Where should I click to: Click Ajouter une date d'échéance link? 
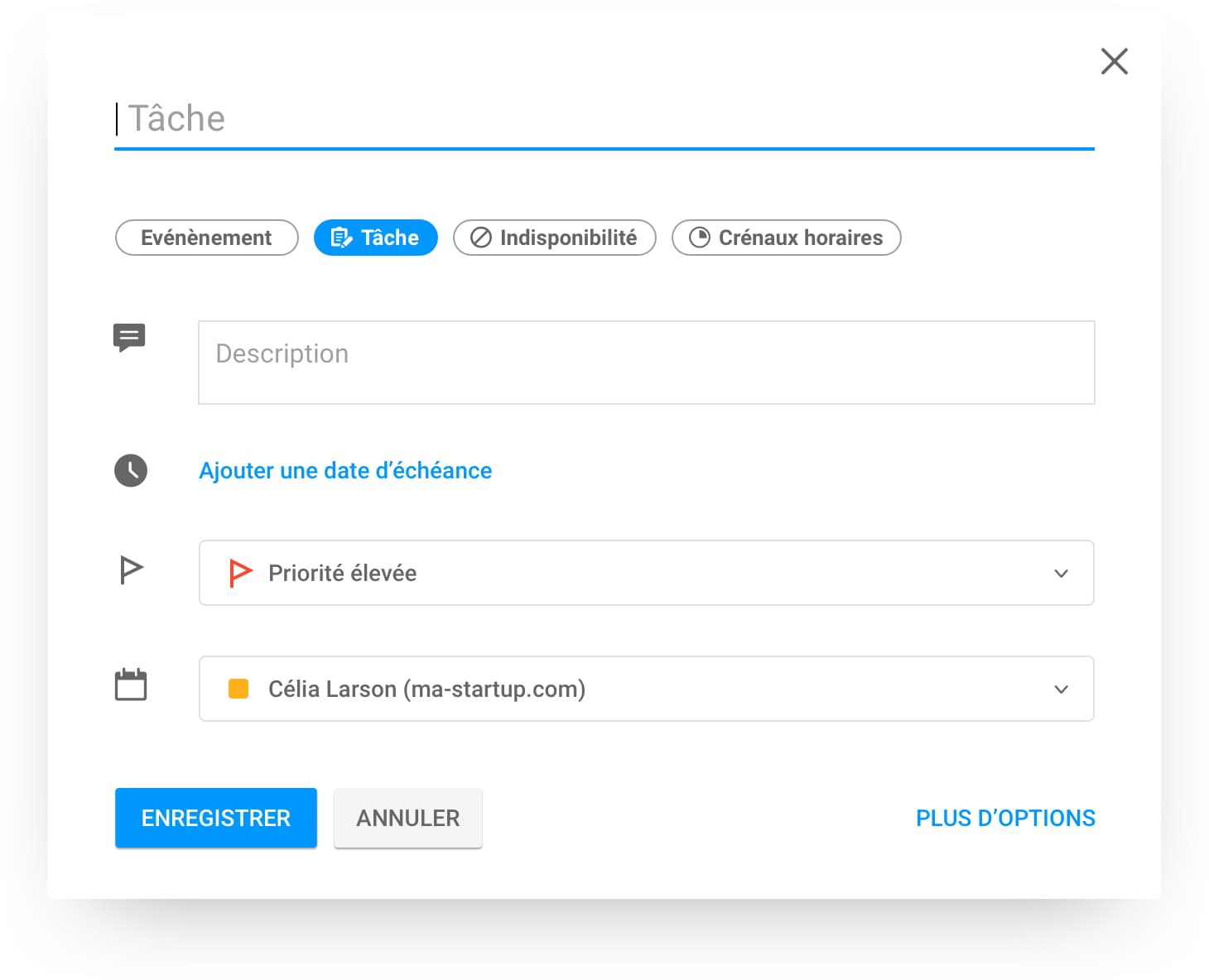point(345,470)
